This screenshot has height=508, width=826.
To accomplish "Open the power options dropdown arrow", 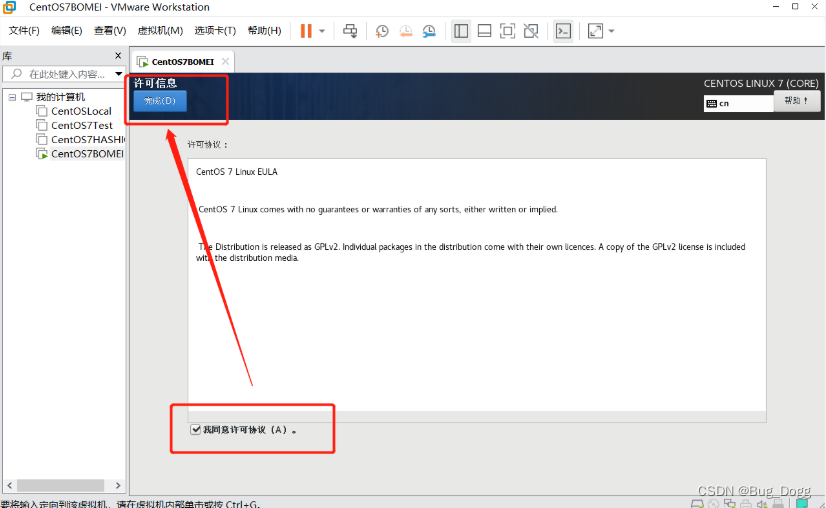I will click(322, 31).
